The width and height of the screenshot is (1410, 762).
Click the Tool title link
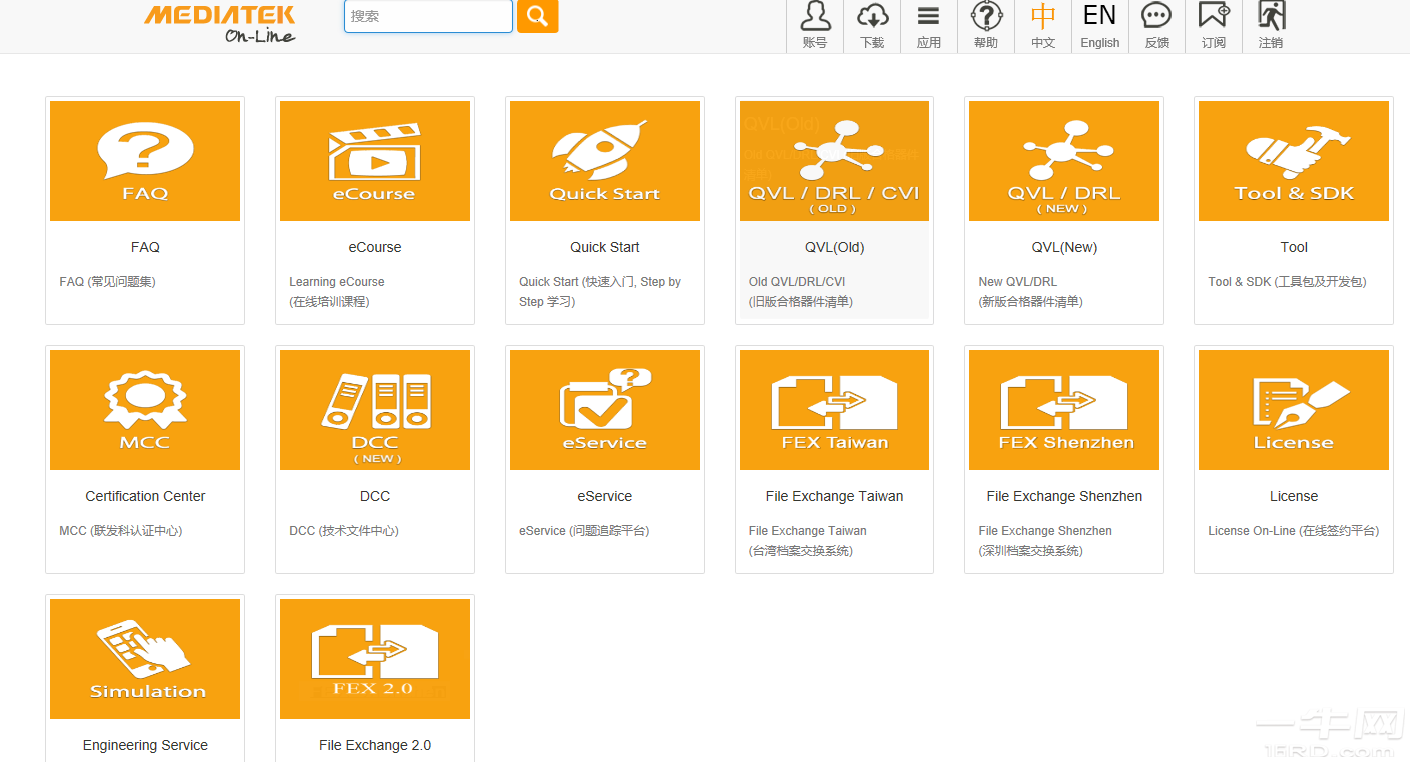pos(1294,247)
